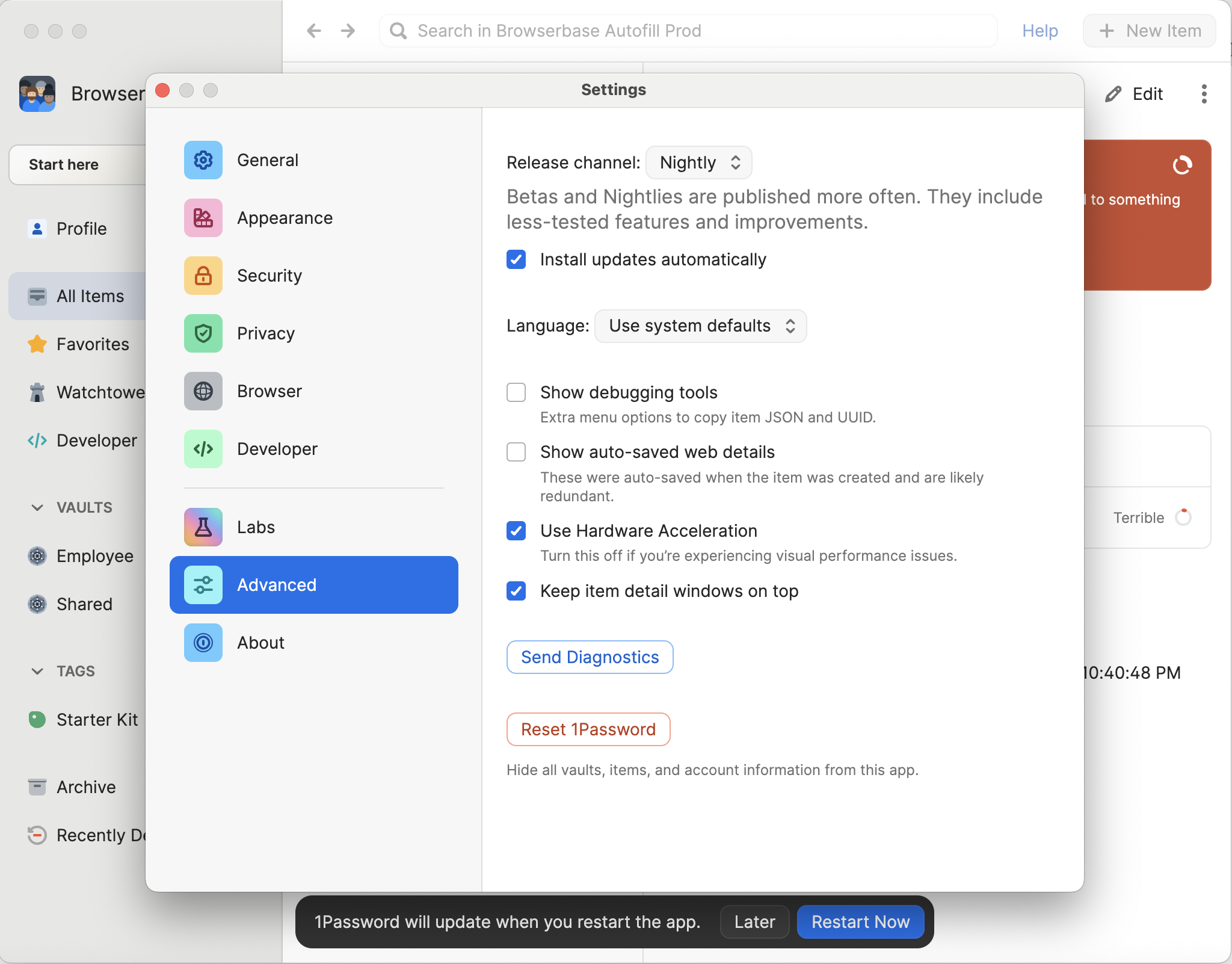Click the vertical three-dot more menu
The height and width of the screenshot is (964, 1232).
coord(1204,94)
